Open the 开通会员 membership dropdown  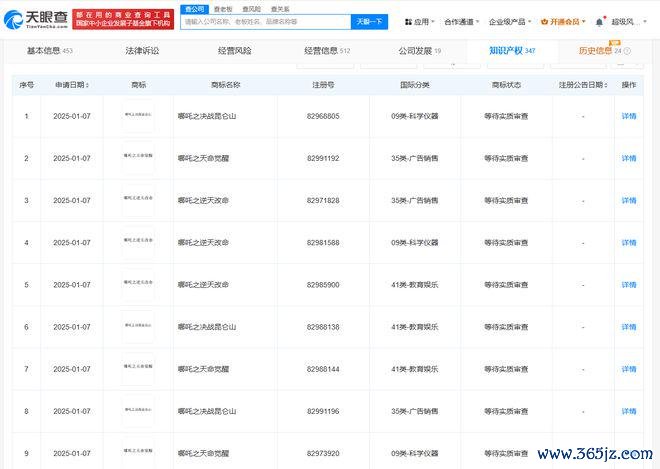(563, 22)
